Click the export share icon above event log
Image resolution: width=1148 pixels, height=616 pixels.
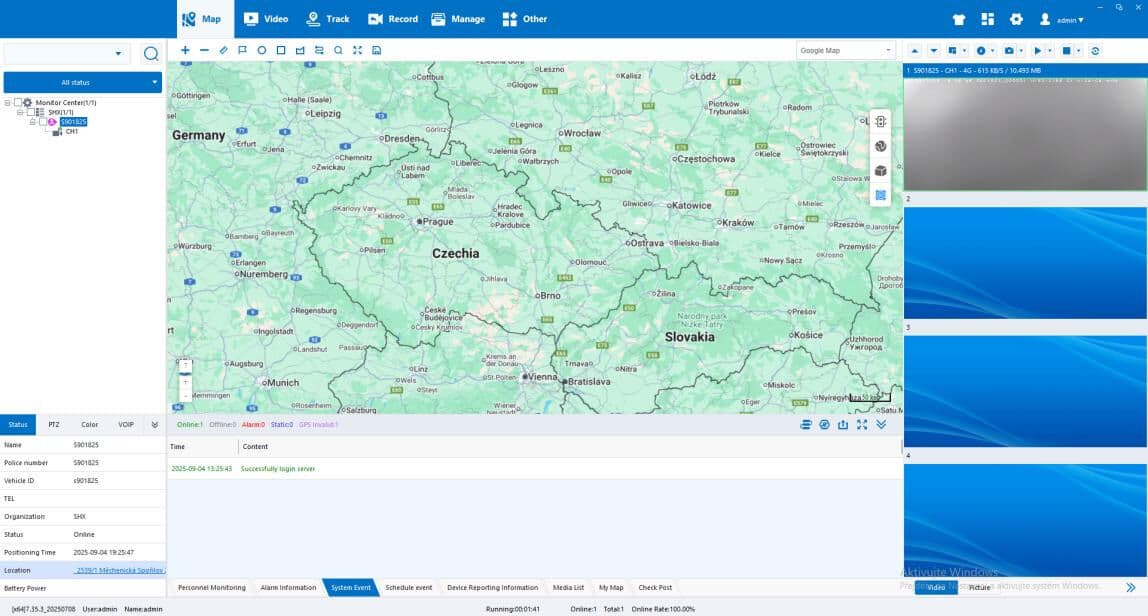[x=843, y=425]
